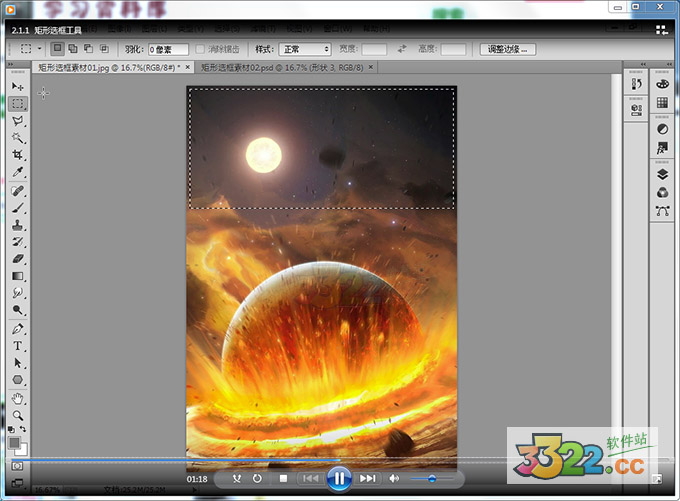The image size is (680, 501).
Task: Enable Add to selection mode
Action: pyautogui.click(x=72, y=48)
